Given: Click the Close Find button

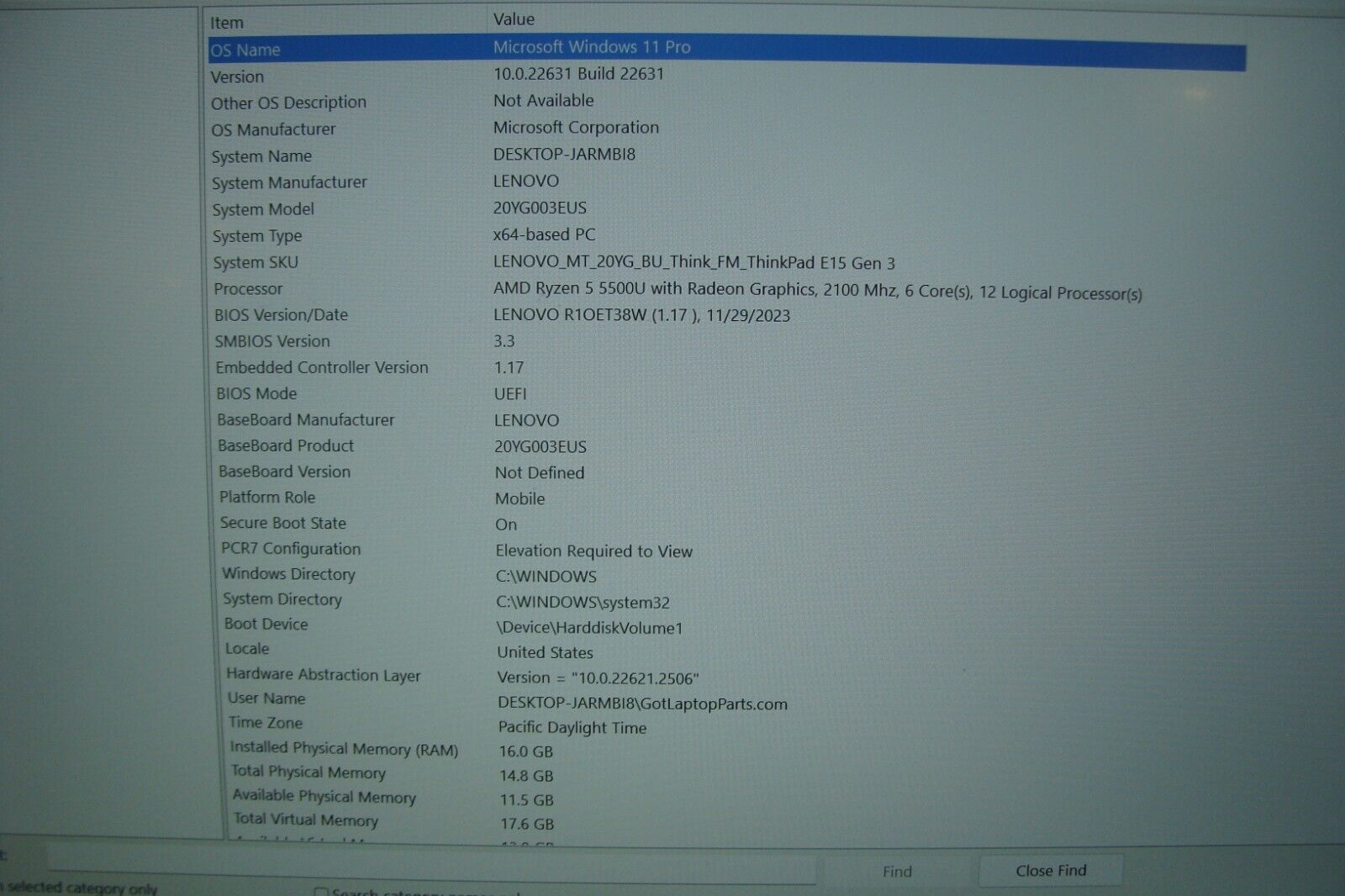Looking at the screenshot, I should 1051,870.
